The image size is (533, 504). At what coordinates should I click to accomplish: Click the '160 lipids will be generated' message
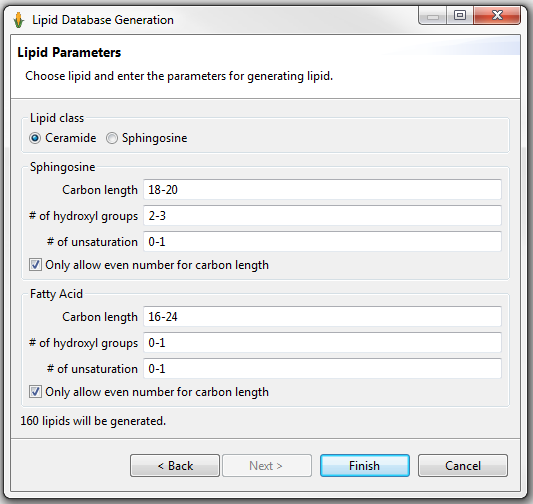pyautogui.click(x=93, y=421)
